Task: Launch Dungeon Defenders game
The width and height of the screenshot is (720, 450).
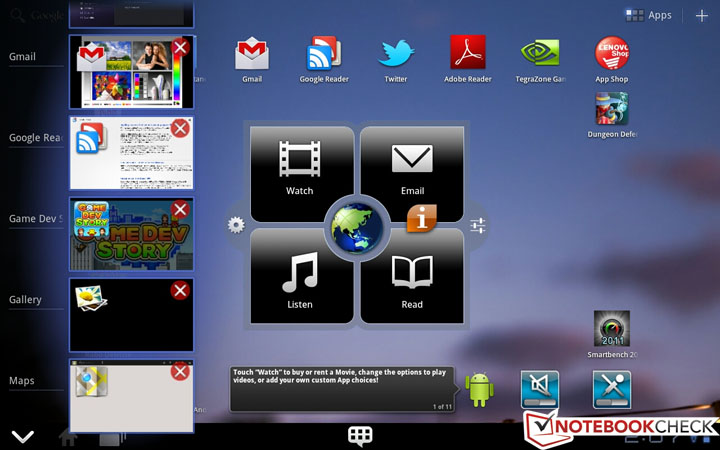Action: click(x=612, y=109)
